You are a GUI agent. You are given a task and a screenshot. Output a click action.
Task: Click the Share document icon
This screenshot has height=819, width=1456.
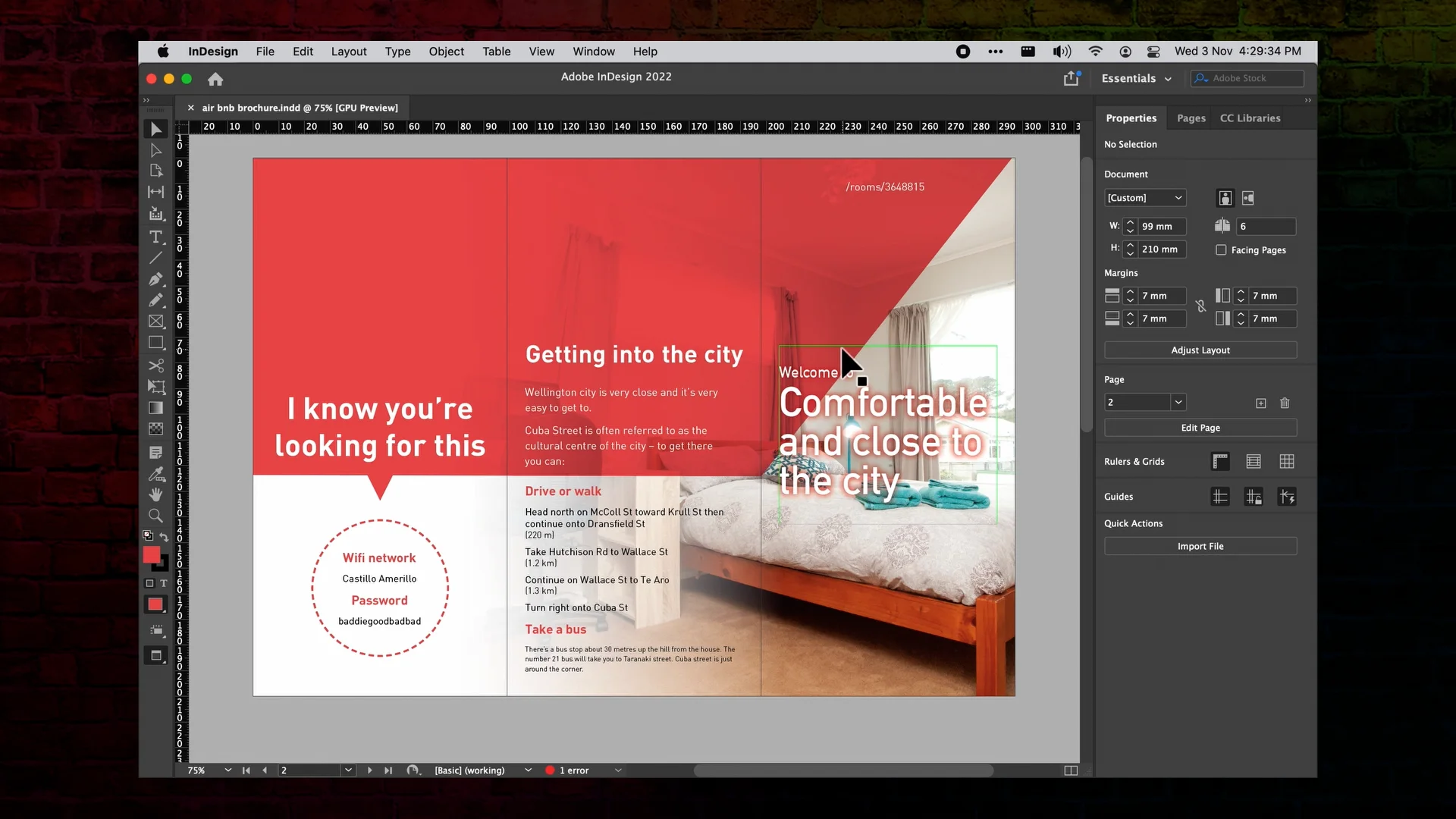[1071, 78]
